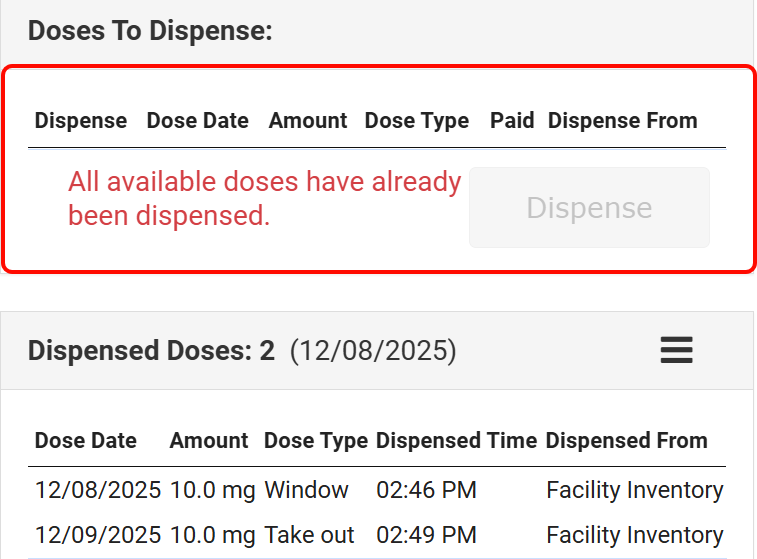Viewport: 757px width, 559px height.
Task: Click the Paid column header
Action: click(512, 121)
